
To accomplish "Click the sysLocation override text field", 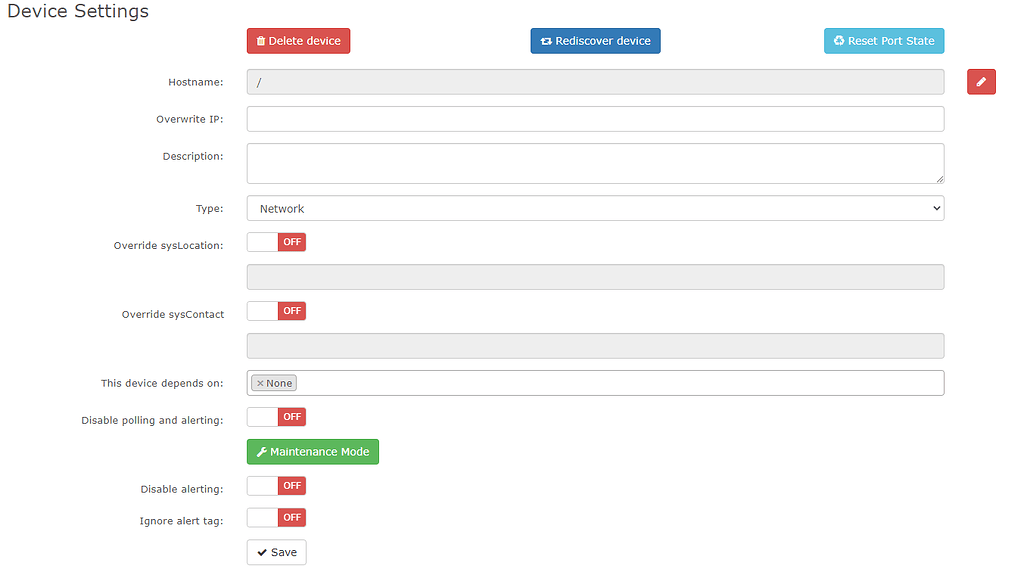I will click(x=595, y=277).
